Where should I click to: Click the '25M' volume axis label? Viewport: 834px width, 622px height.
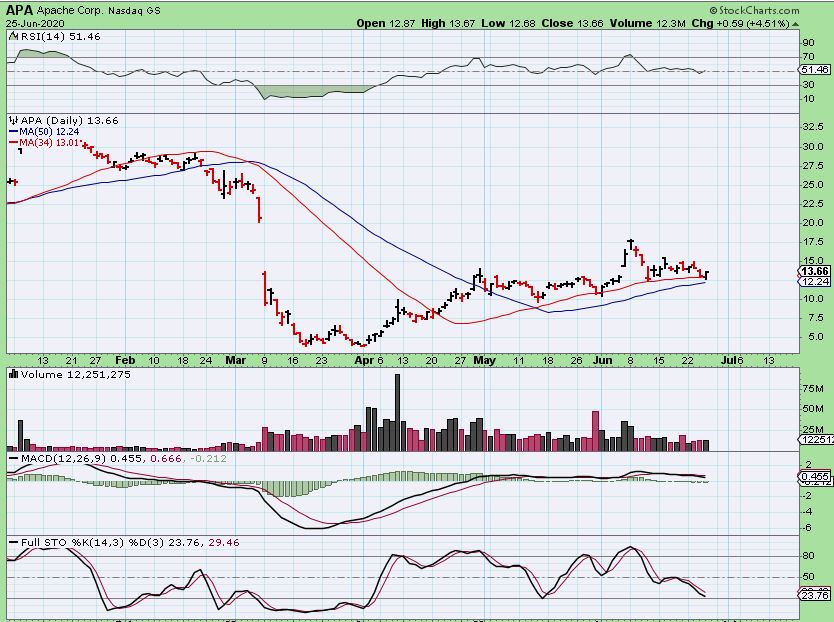click(x=813, y=429)
